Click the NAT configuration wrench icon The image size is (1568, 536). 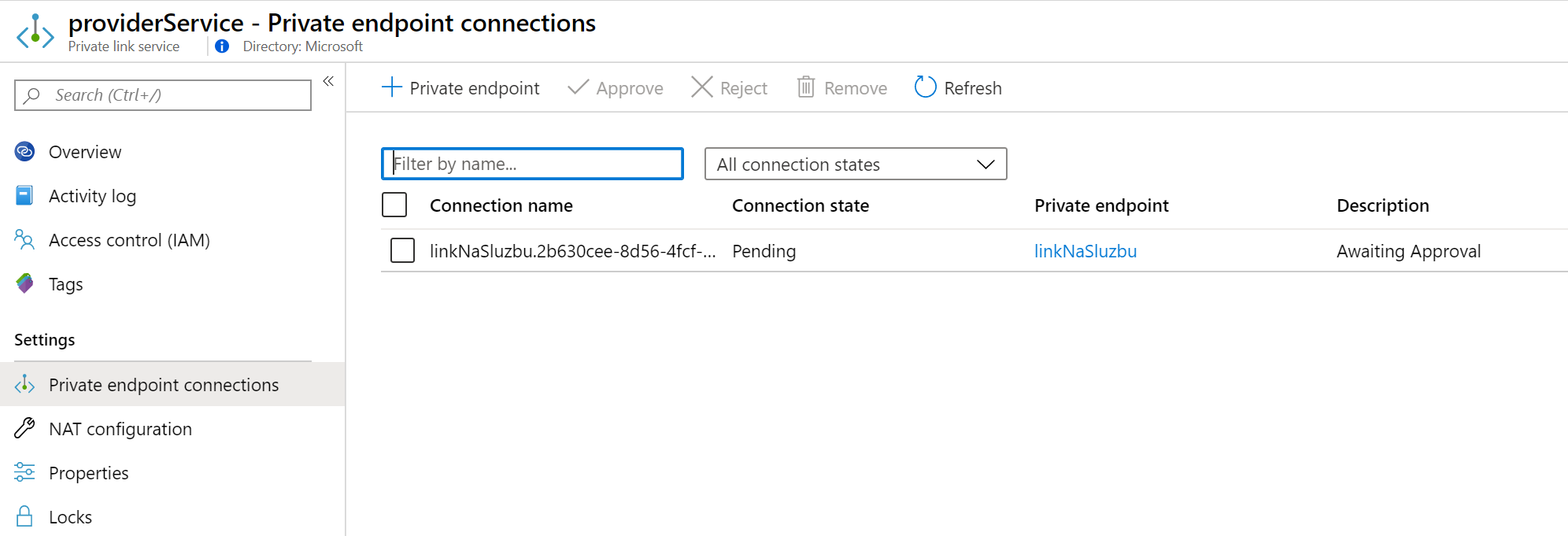[24, 428]
